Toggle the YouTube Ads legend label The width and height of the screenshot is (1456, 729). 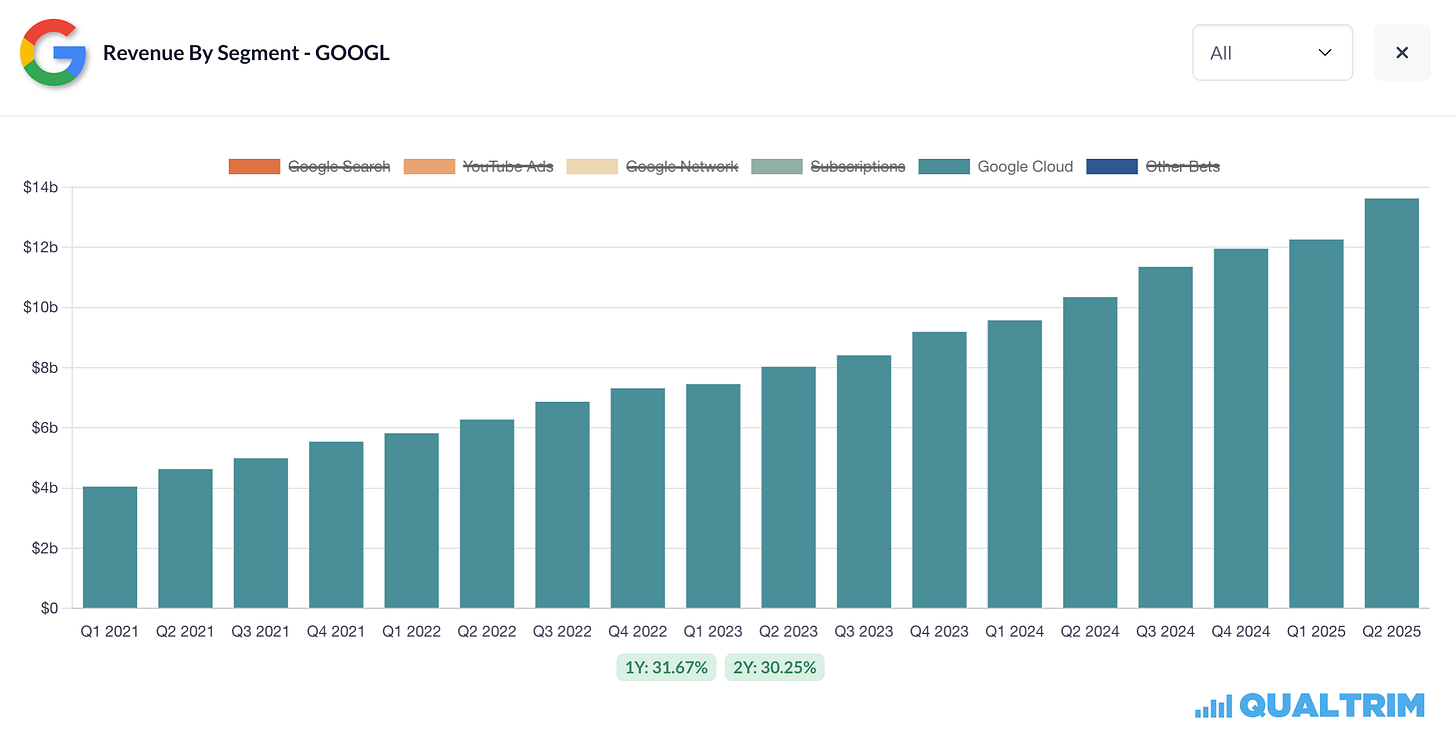pos(508,167)
